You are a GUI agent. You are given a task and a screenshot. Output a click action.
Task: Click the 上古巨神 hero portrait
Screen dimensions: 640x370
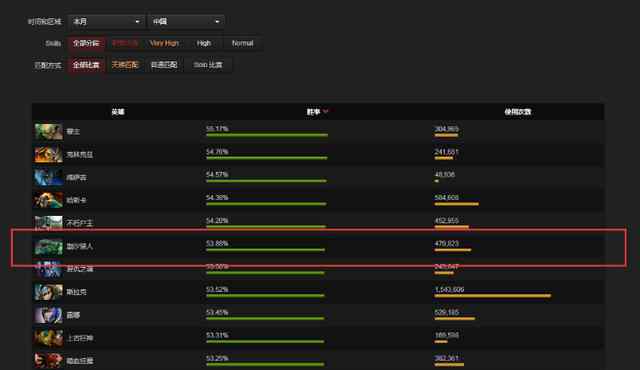[x=49, y=338]
